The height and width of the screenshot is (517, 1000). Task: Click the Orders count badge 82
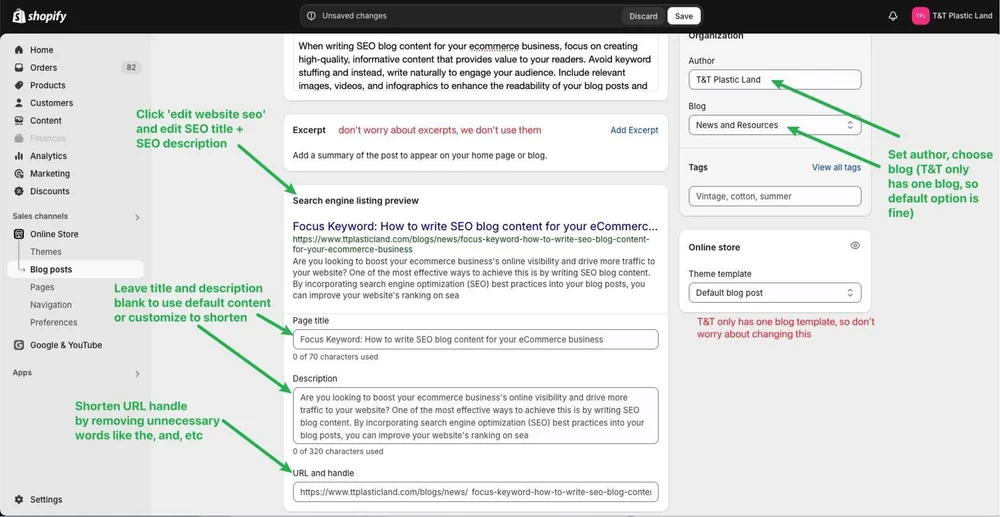pos(131,68)
